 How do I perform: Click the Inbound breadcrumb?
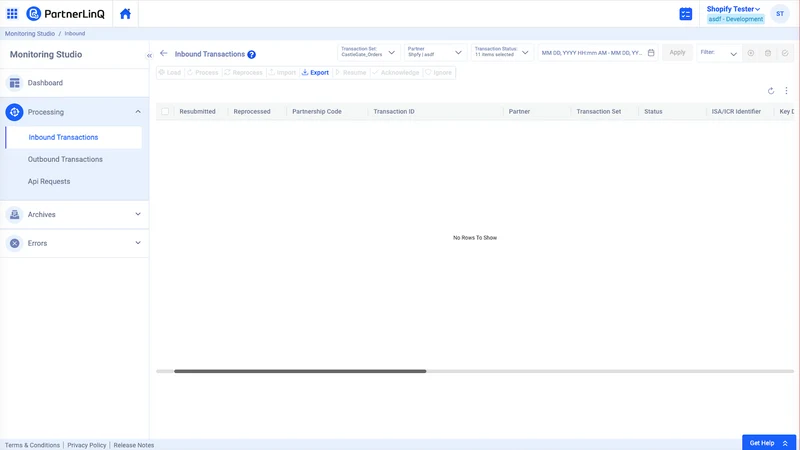[x=74, y=34]
